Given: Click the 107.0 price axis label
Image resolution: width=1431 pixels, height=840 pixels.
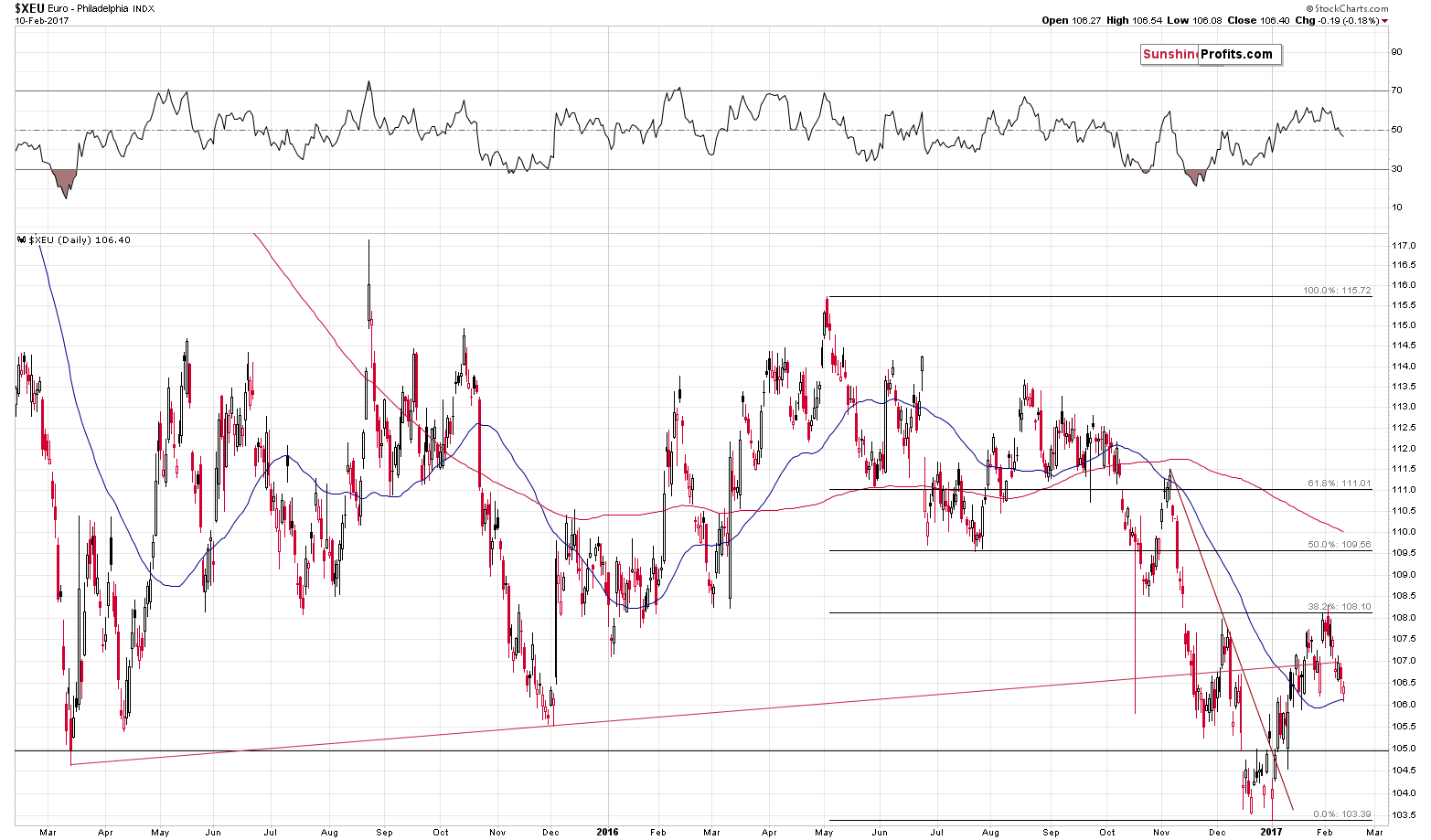Looking at the screenshot, I should click(x=1404, y=661).
